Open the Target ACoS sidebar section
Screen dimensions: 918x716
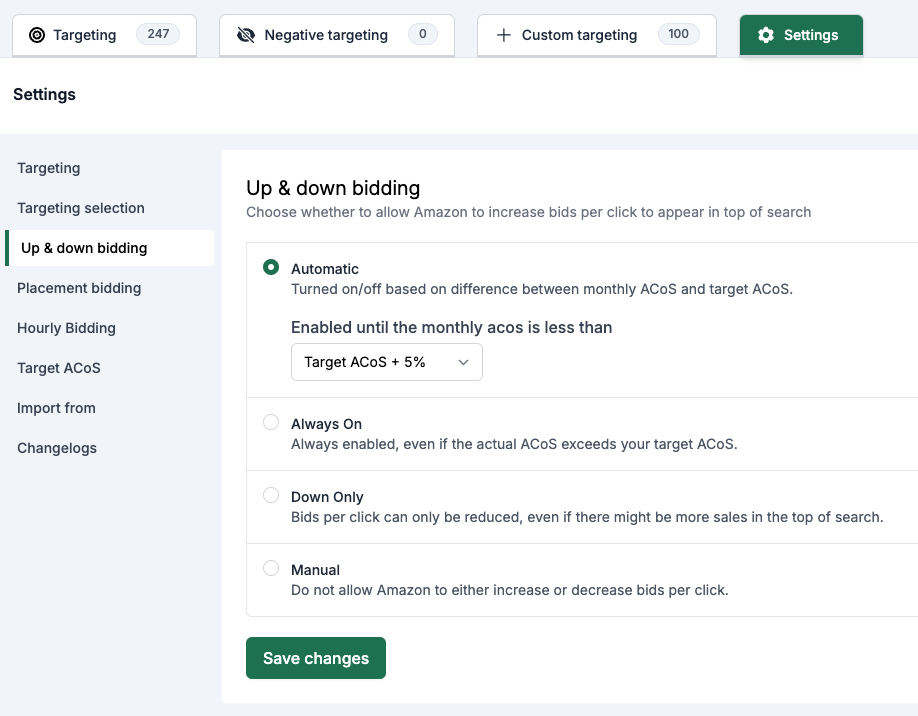pyautogui.click(x=59, y=368)
